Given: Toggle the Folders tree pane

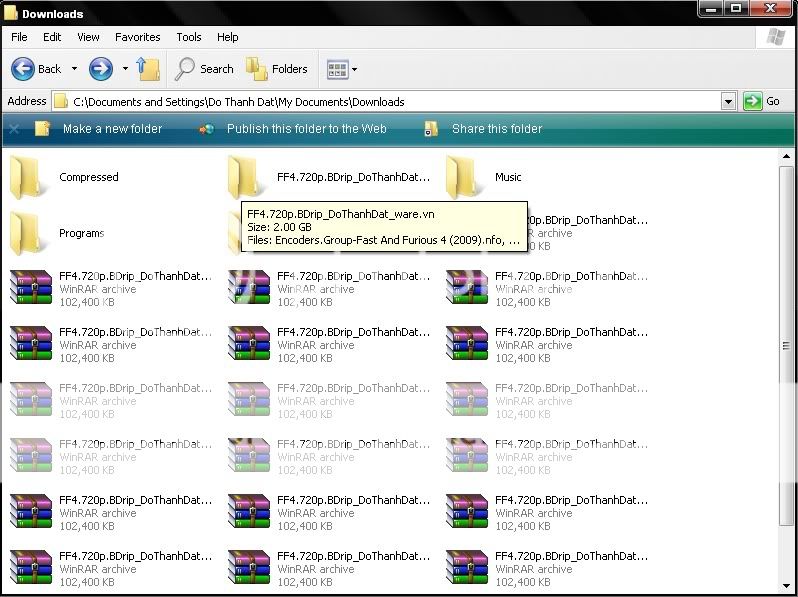Looking at the screenshot, I should [x=277, y=69].
